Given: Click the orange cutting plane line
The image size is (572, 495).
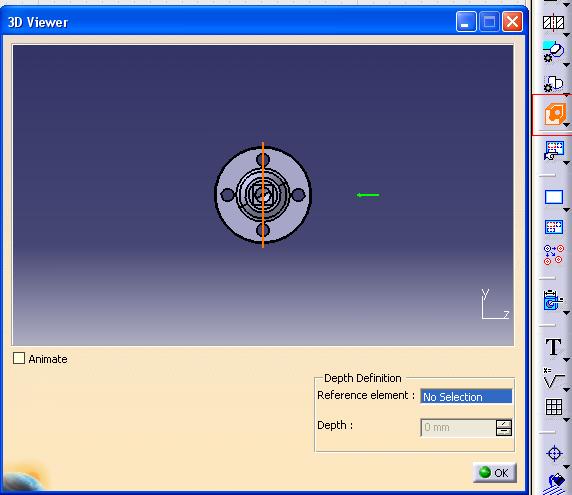Looking at the screenshot, I should tap(263, 195).
